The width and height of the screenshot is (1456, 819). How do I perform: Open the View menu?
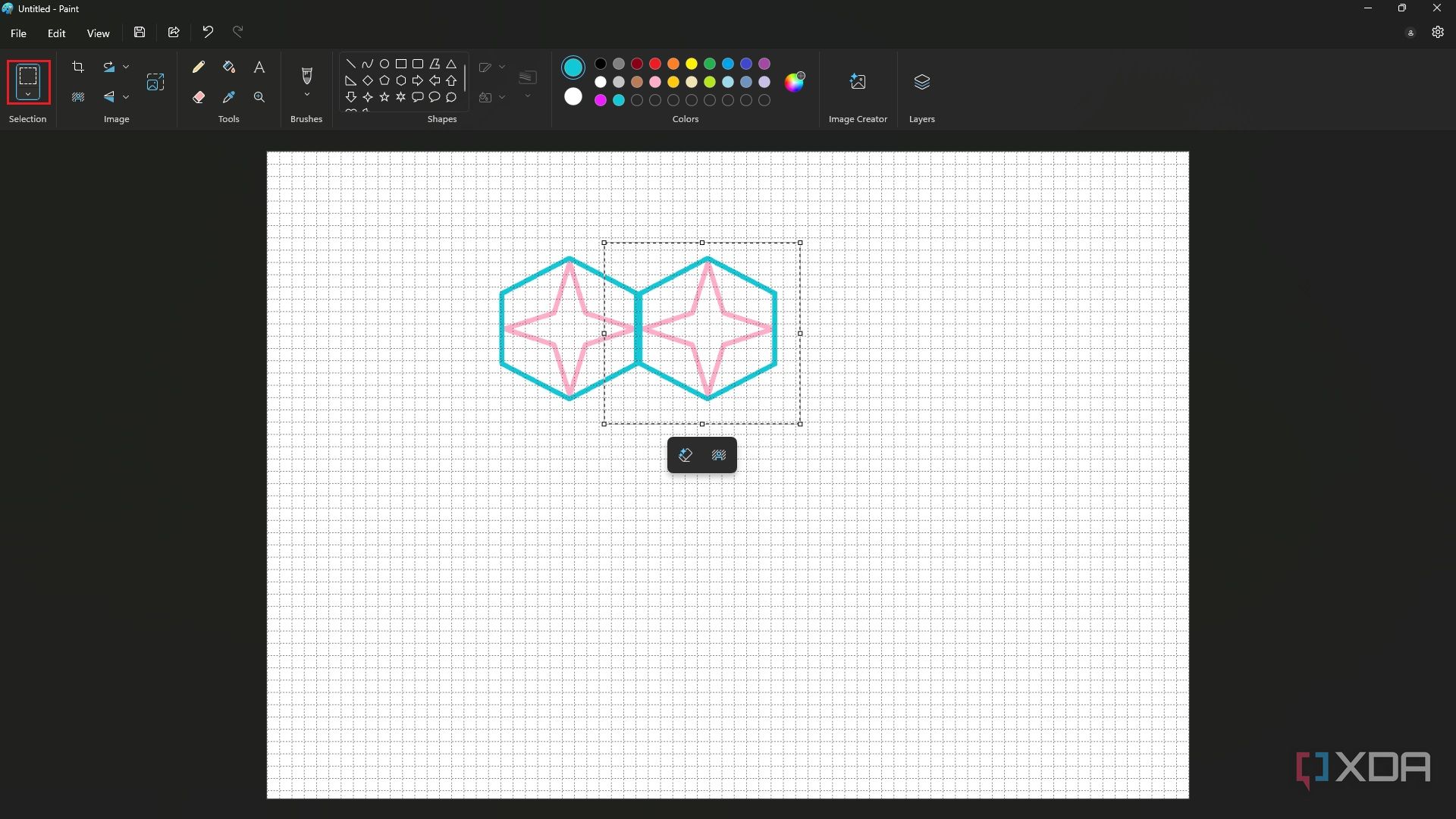click(x=98, y=33)
